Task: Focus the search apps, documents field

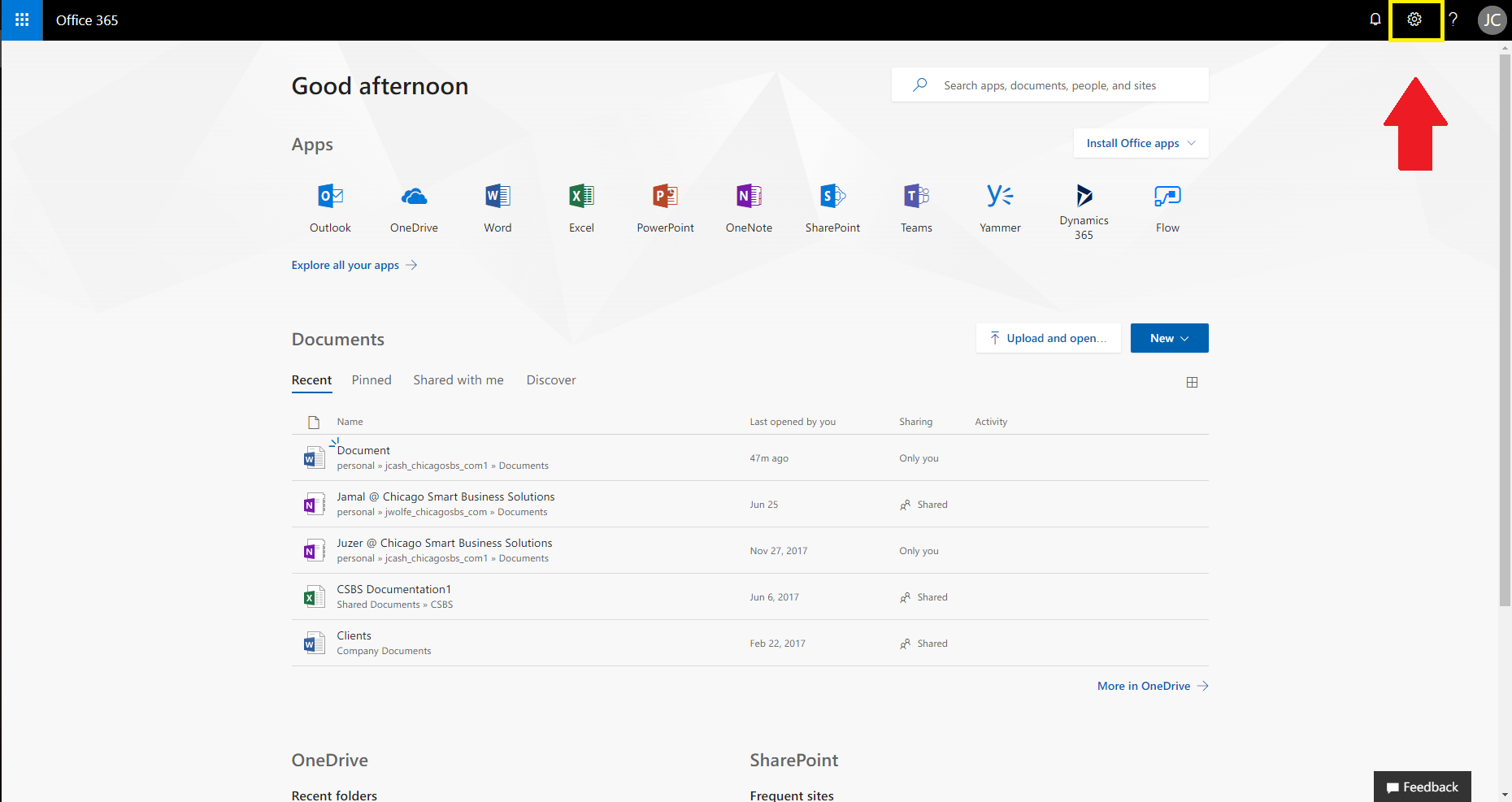Action: point(1049,85)
